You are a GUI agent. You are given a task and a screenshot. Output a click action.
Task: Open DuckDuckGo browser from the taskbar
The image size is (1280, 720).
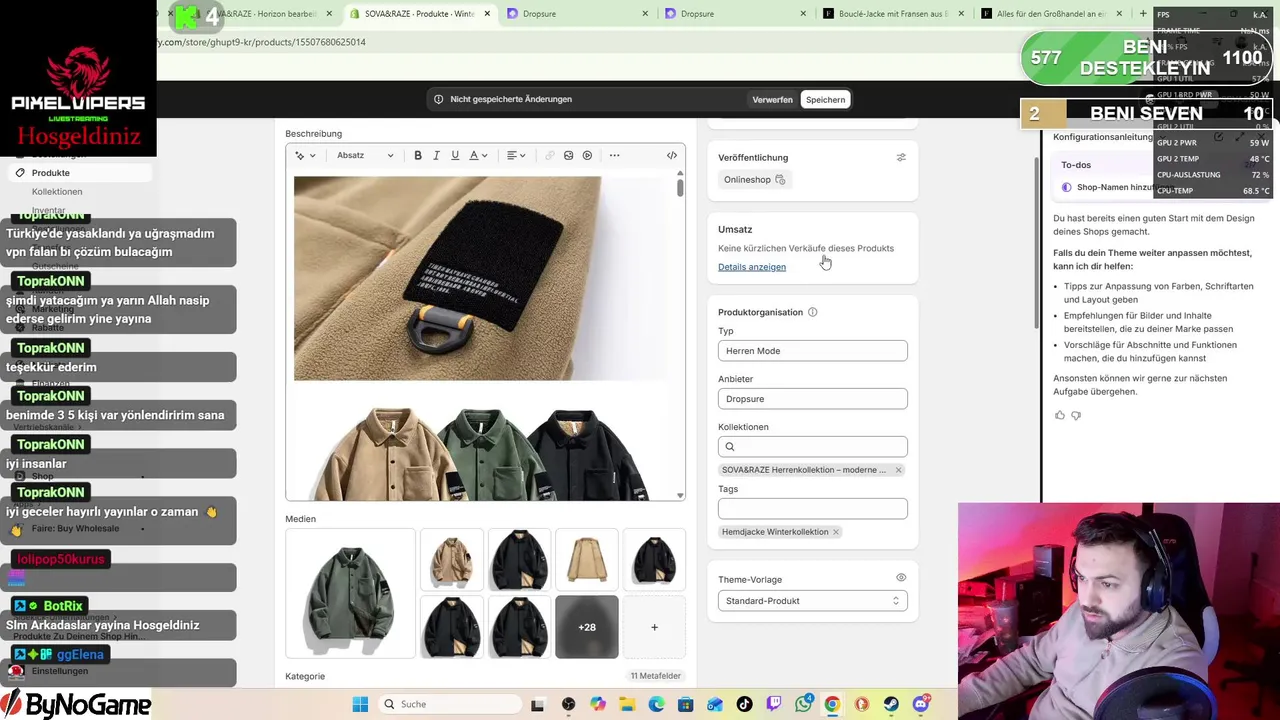pyautogui.click(x=861, y=704)
